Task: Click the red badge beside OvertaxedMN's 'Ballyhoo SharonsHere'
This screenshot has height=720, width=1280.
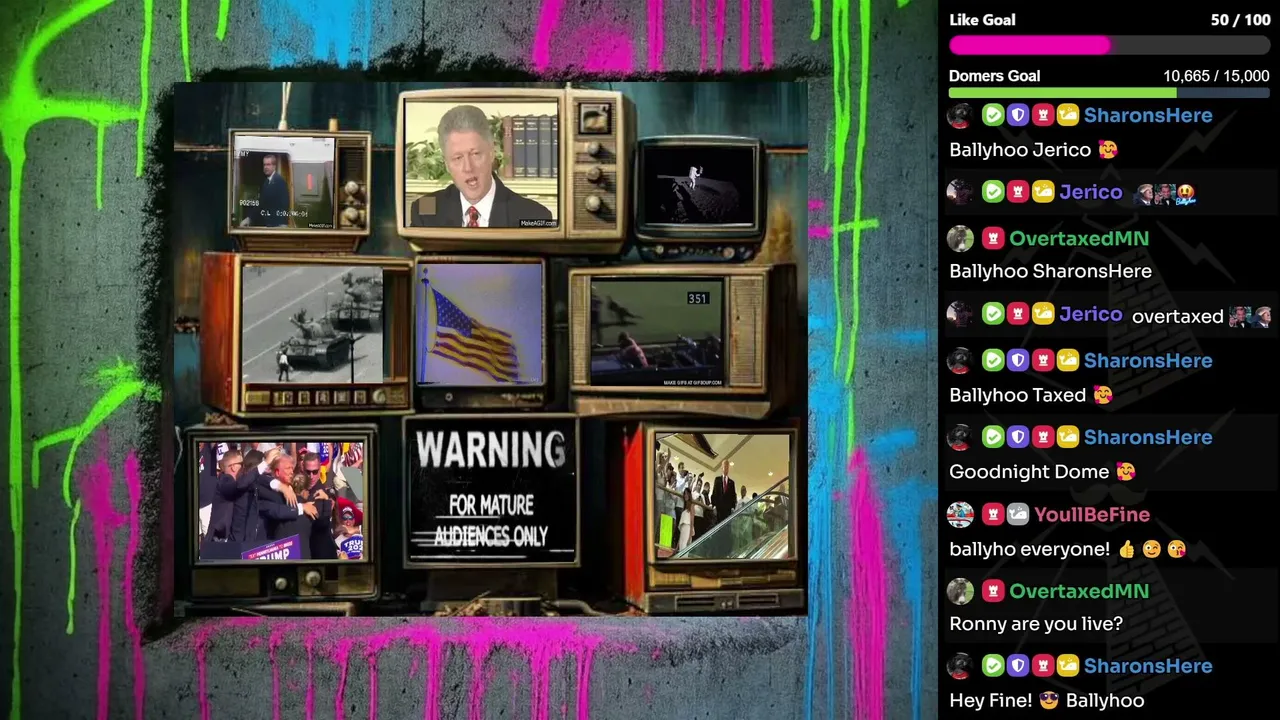Action: [992, 238]
